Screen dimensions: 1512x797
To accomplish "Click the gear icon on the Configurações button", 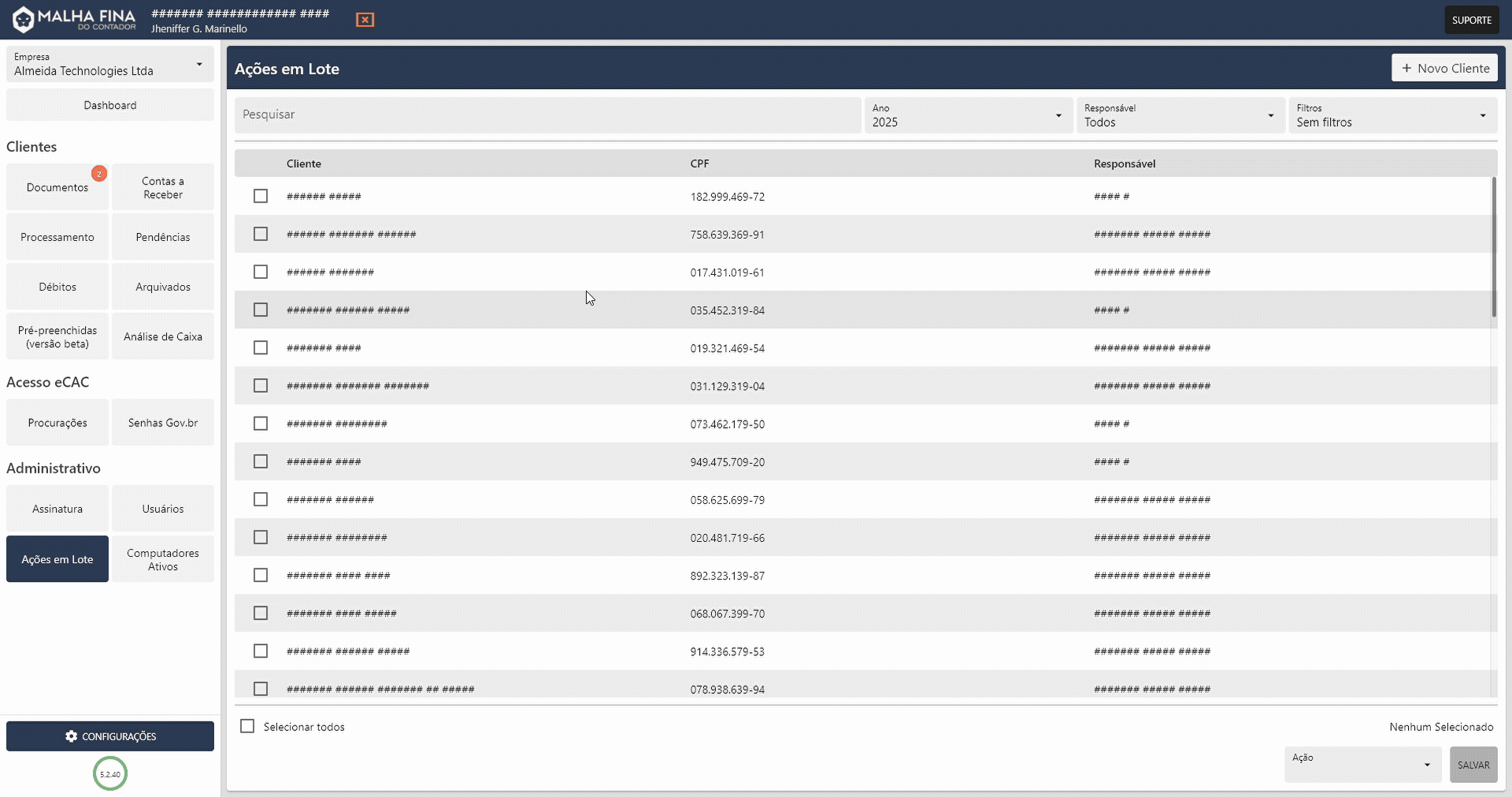I will (72, 736).
